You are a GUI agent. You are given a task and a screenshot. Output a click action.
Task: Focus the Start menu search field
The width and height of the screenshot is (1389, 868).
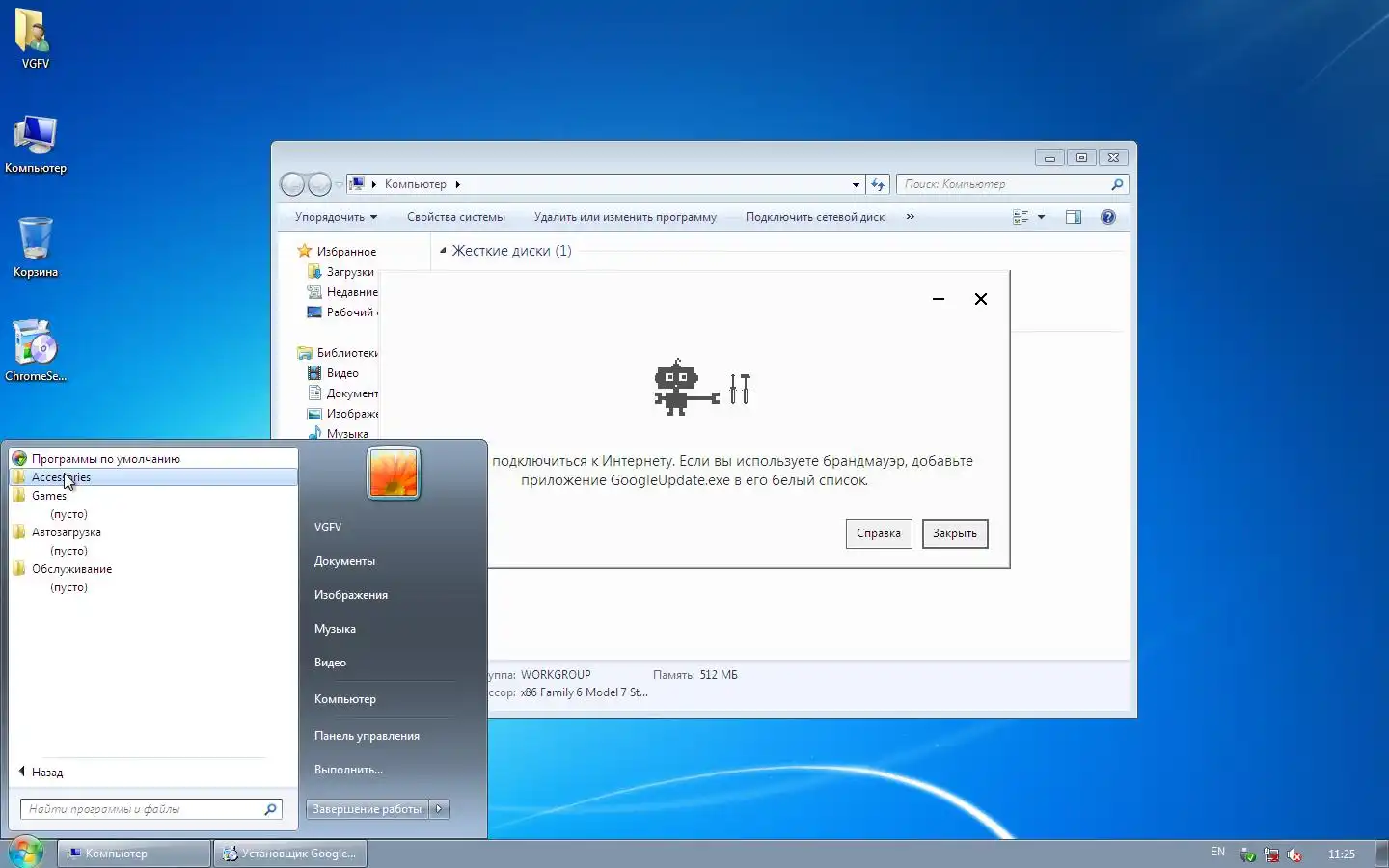tap(151, 809)
